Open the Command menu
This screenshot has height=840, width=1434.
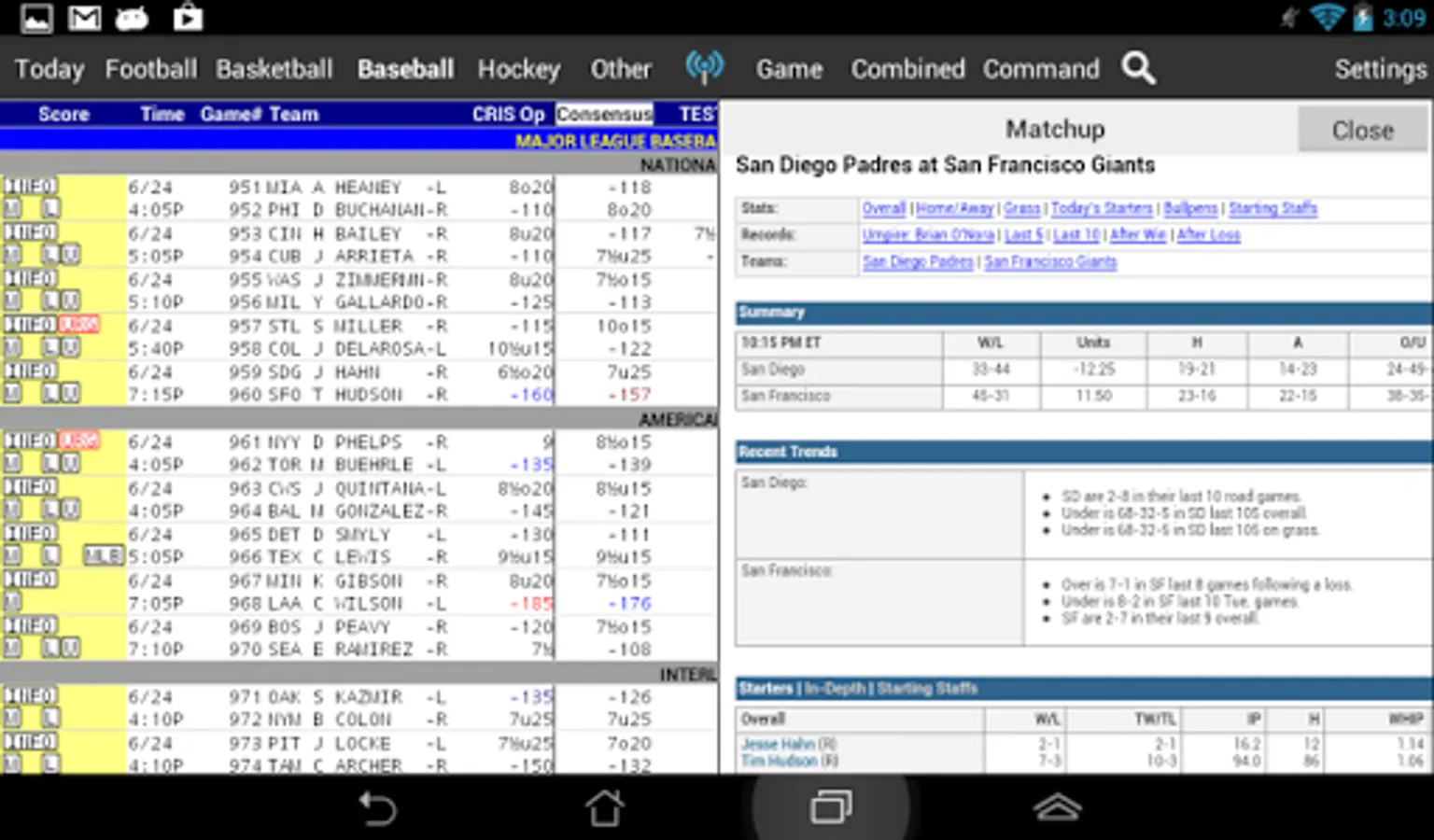point(1041,69)
